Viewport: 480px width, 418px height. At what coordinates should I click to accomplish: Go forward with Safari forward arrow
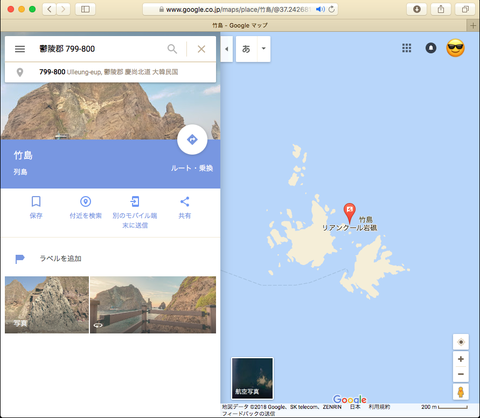(x=63, y=9)
